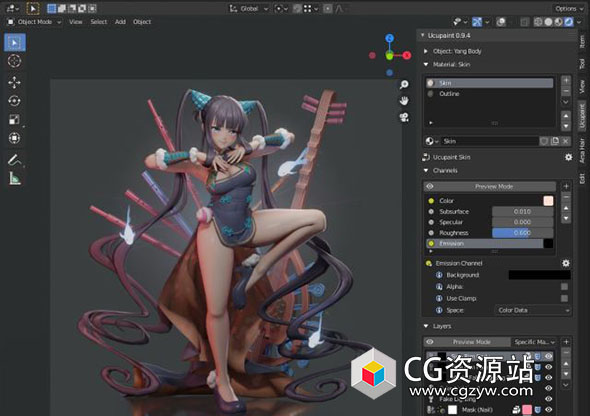Open the Add menu
Viewport: 590px width, 416px height.
click(120, 22)
